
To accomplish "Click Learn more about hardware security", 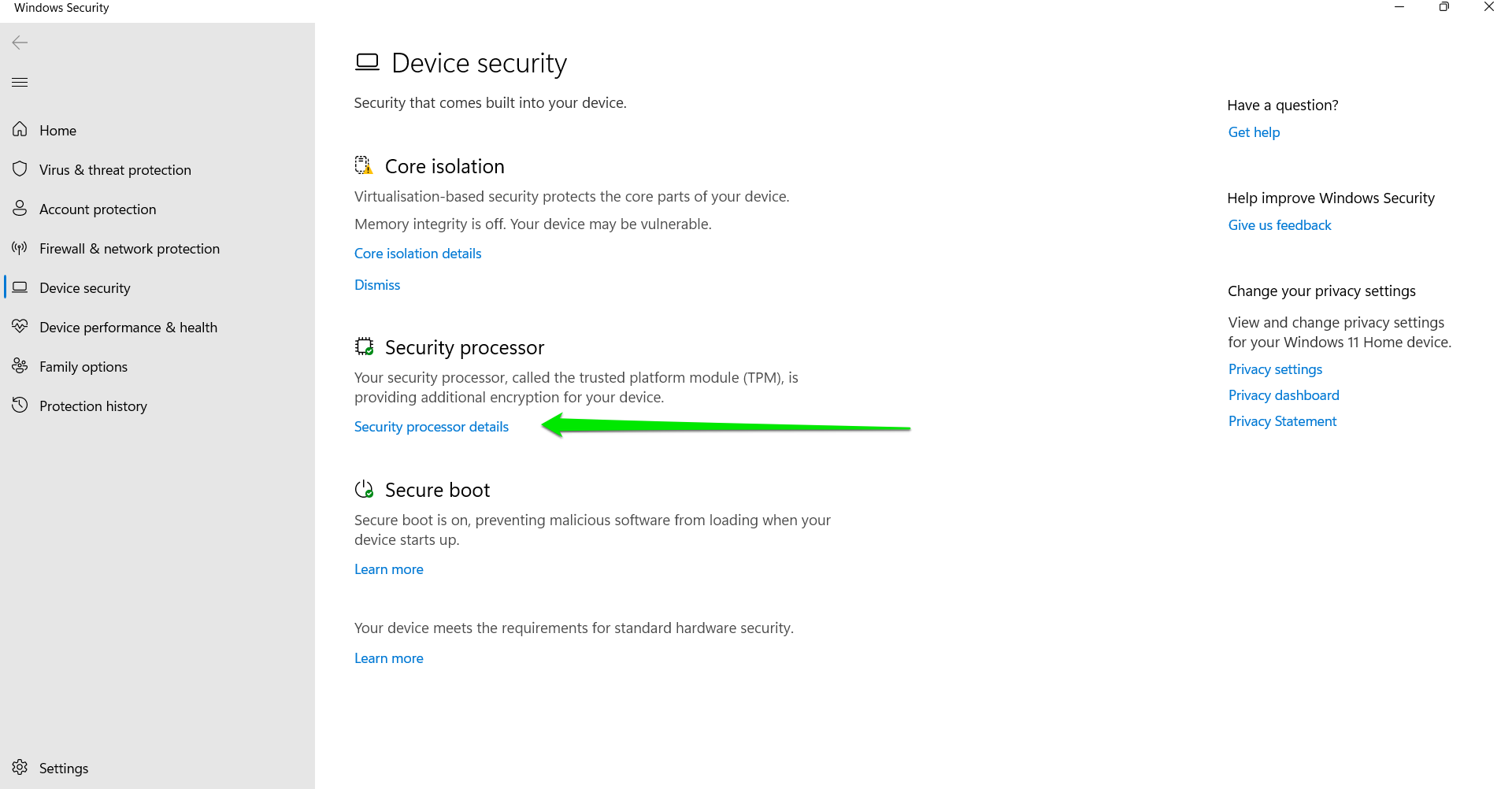I will click(x=389, y=658).
